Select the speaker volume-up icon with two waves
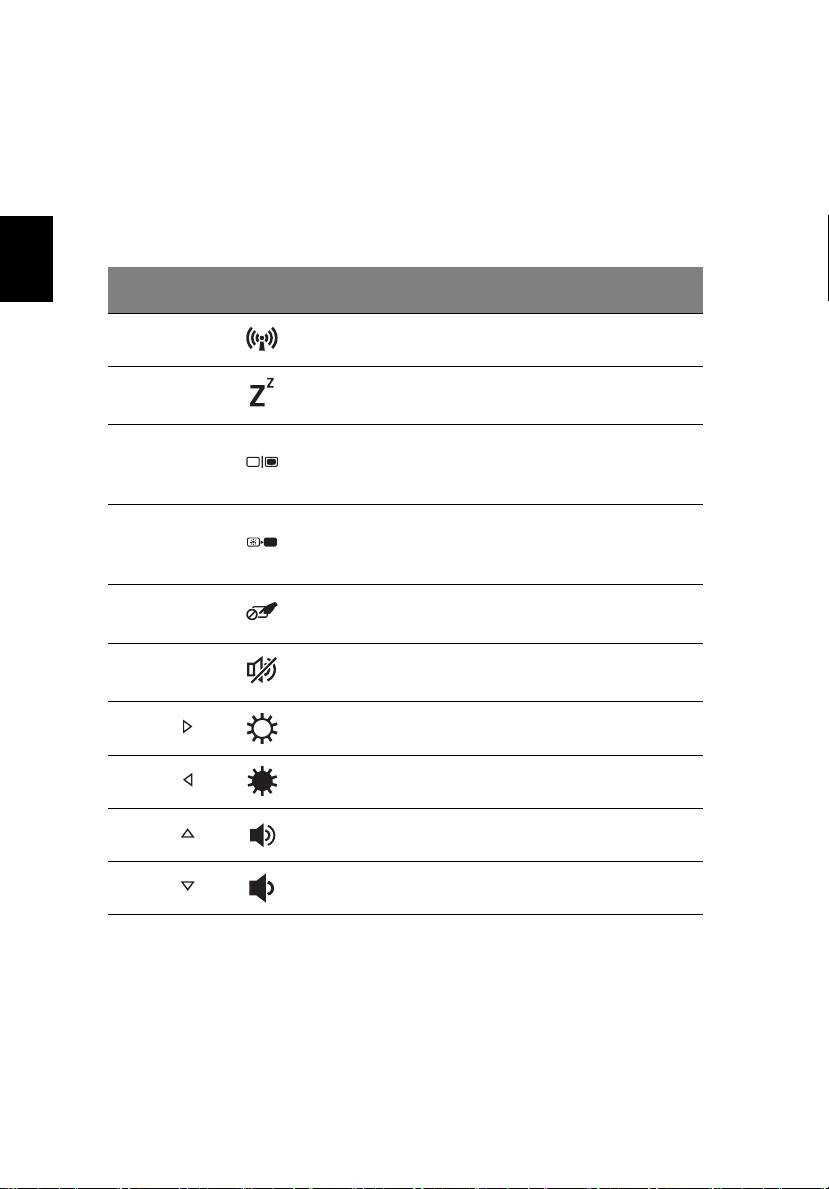 262,835
